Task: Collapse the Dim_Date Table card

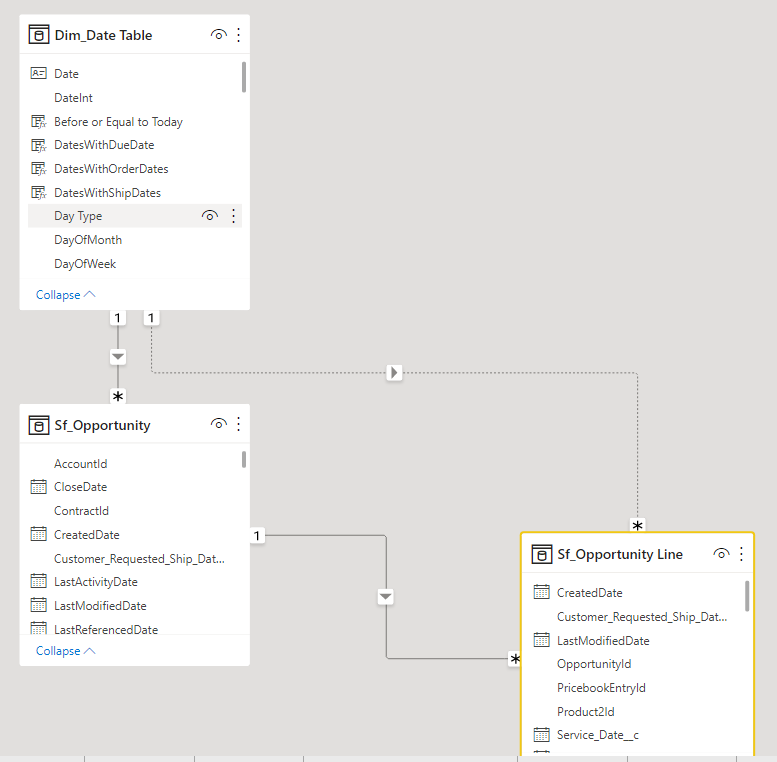Action: 65,295
